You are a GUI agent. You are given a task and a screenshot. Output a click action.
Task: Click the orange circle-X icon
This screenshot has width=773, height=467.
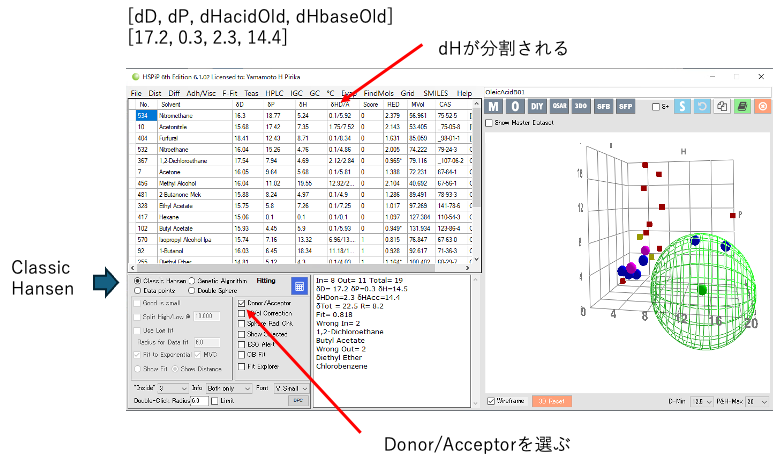coord(763,106)
